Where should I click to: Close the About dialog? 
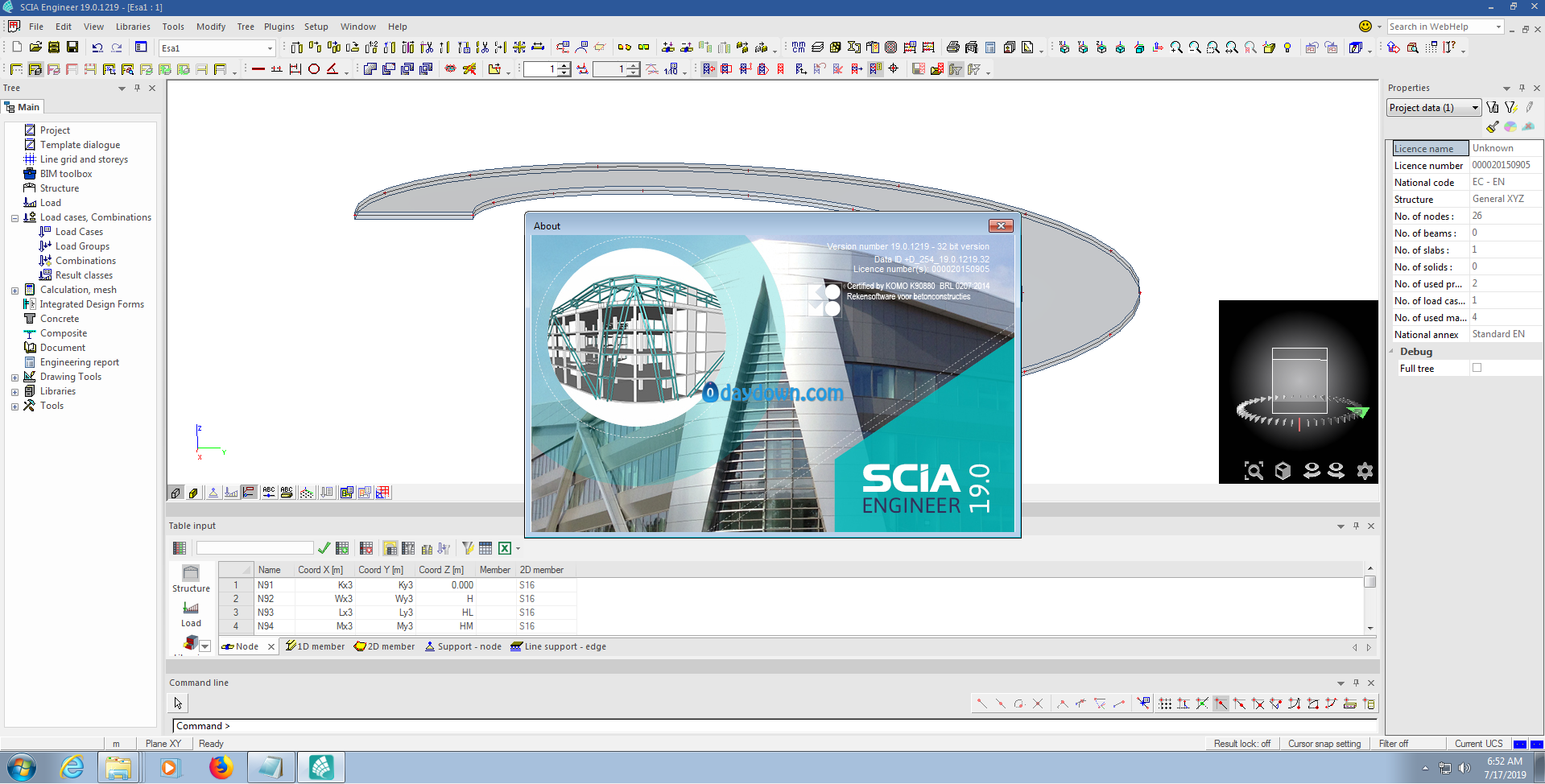[1001, 226]
